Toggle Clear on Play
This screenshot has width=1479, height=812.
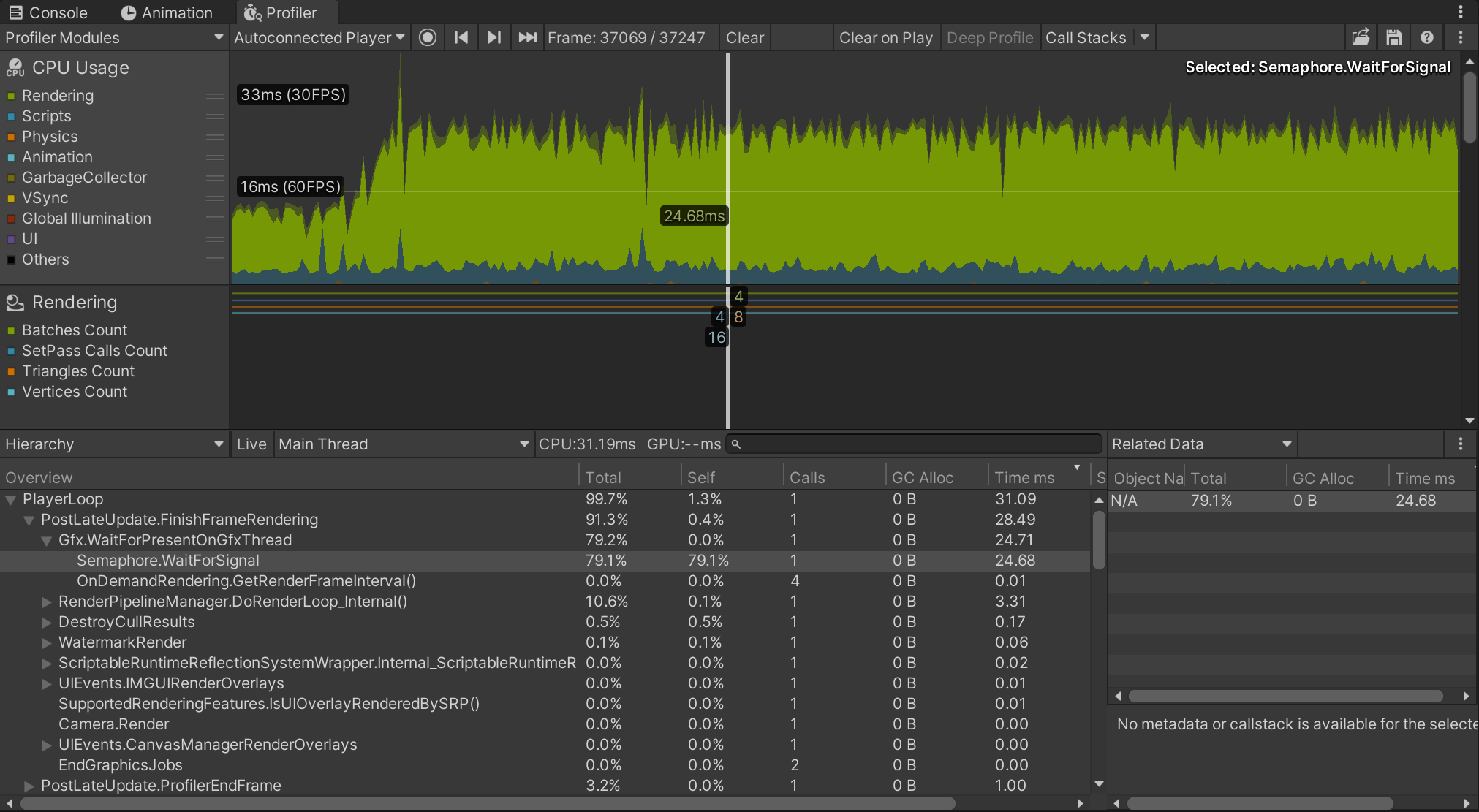885,37
